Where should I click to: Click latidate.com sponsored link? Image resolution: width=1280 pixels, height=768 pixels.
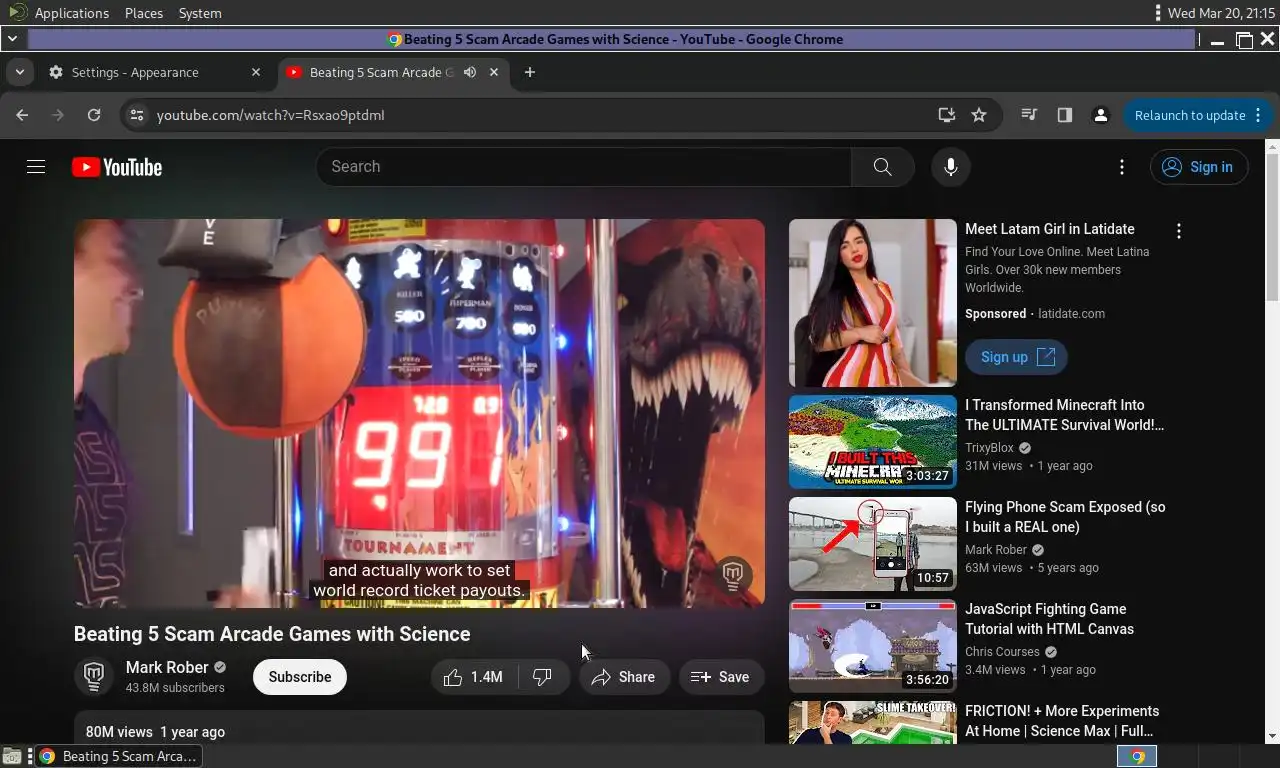[1071, 314]
